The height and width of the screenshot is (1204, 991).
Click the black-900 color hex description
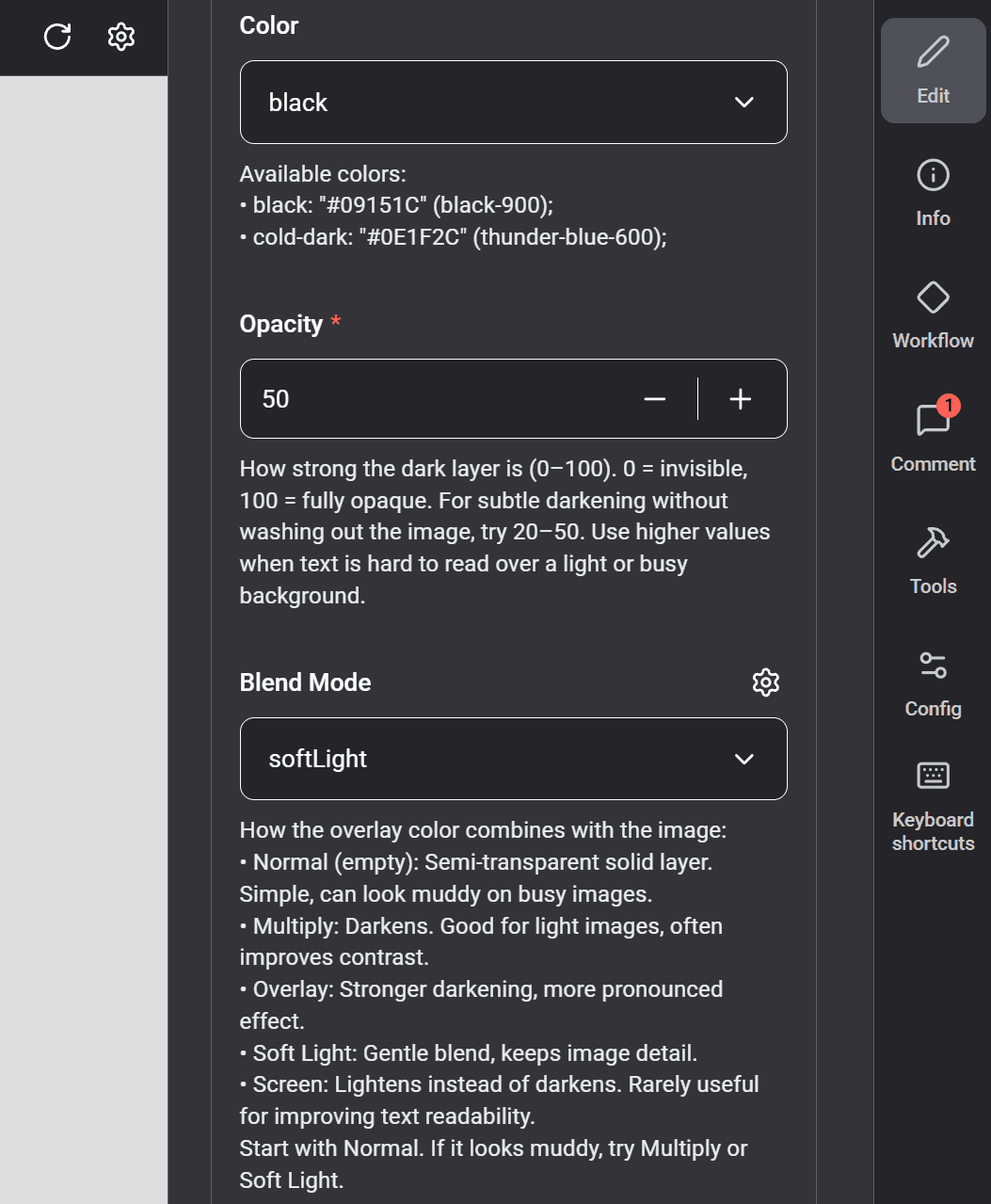click(x=397, y=205)
